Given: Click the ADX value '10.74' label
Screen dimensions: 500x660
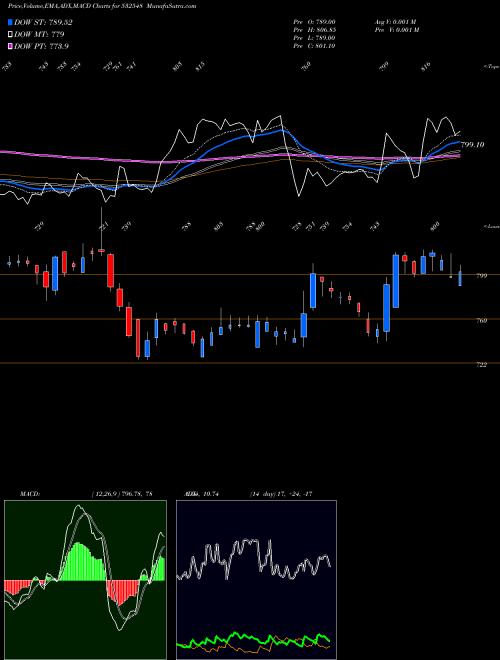Looking at the screenshot, I should click(210, 494).
